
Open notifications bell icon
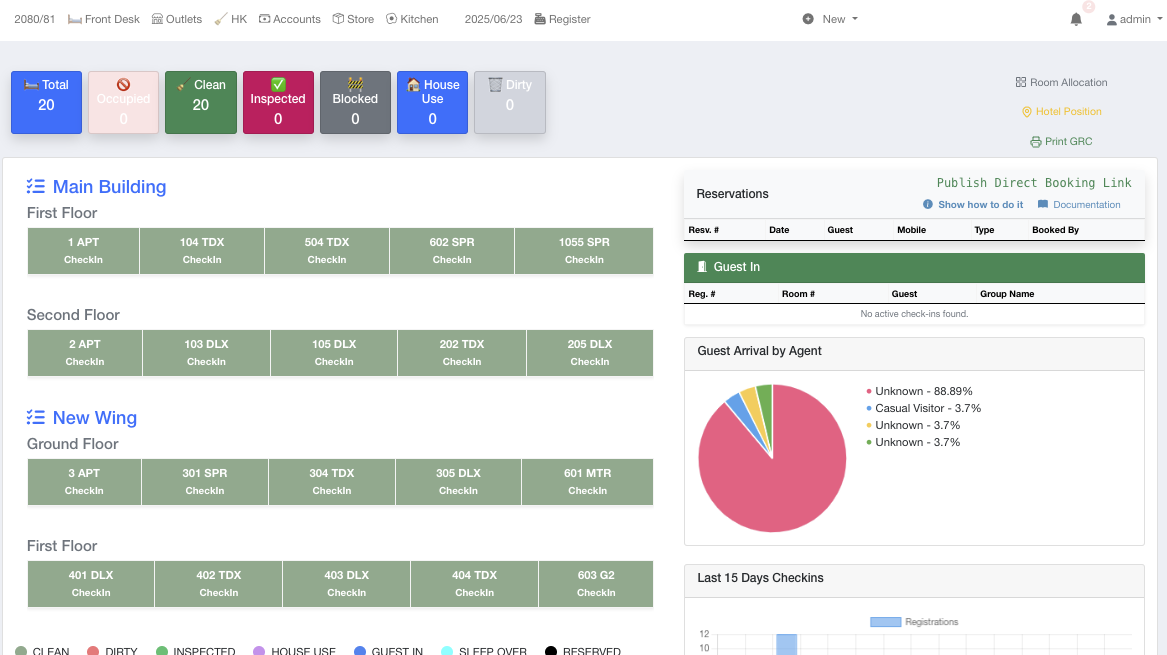click(1076, 19)
